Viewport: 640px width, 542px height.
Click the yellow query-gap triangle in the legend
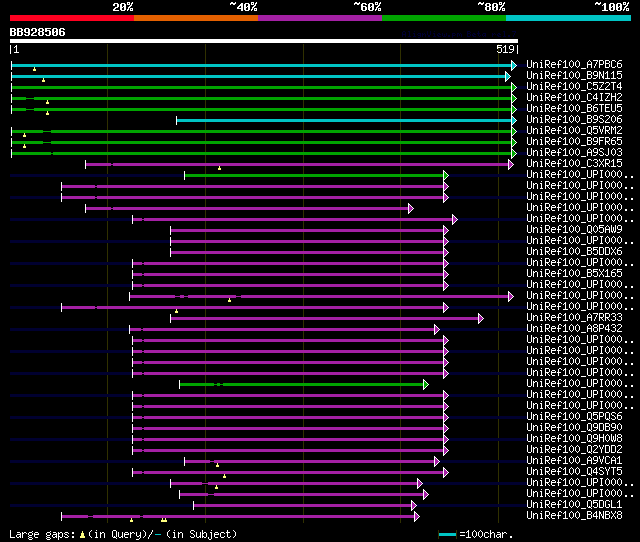pos(82,534)
